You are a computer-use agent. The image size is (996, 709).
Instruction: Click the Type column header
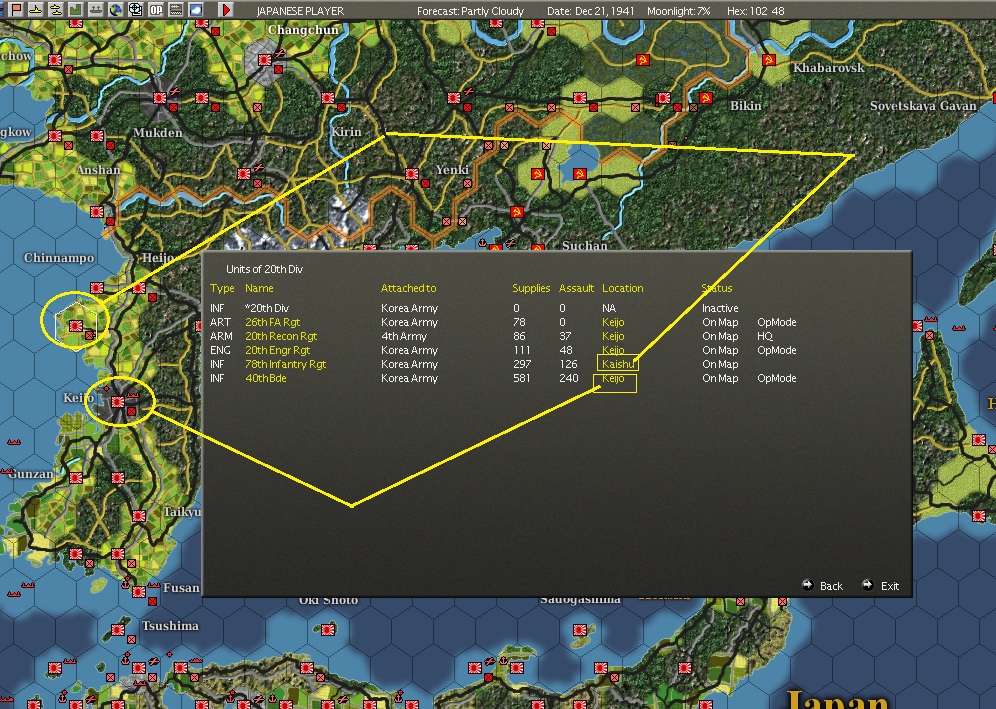(222, 288)
